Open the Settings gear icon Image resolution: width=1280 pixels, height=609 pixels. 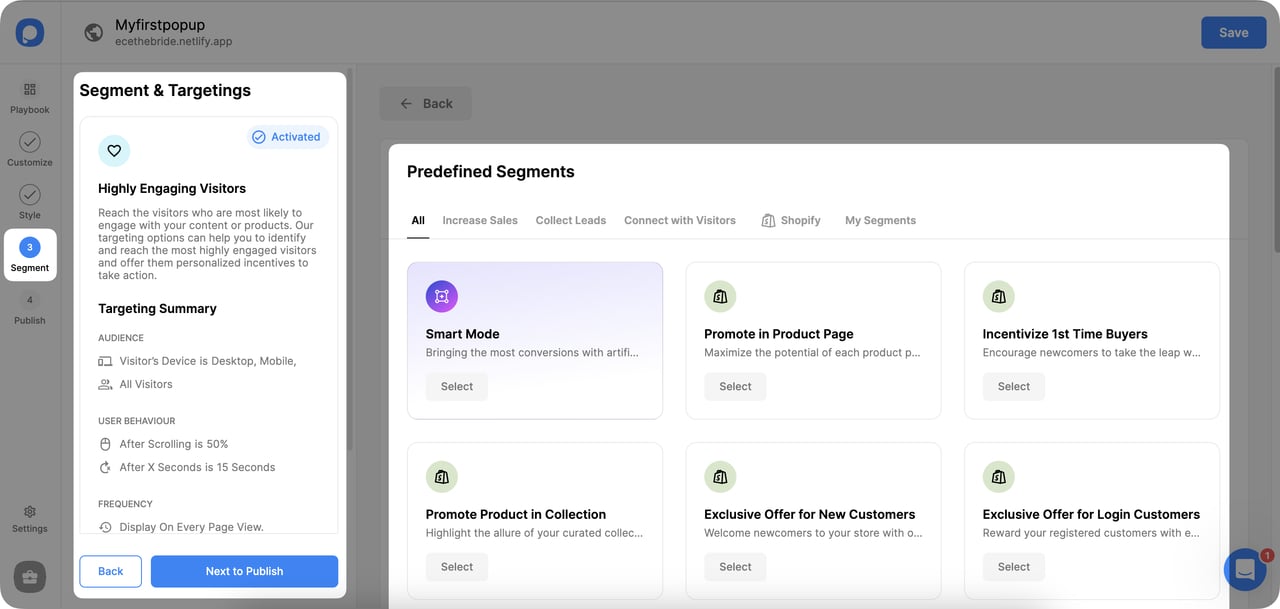pos(30,512)
